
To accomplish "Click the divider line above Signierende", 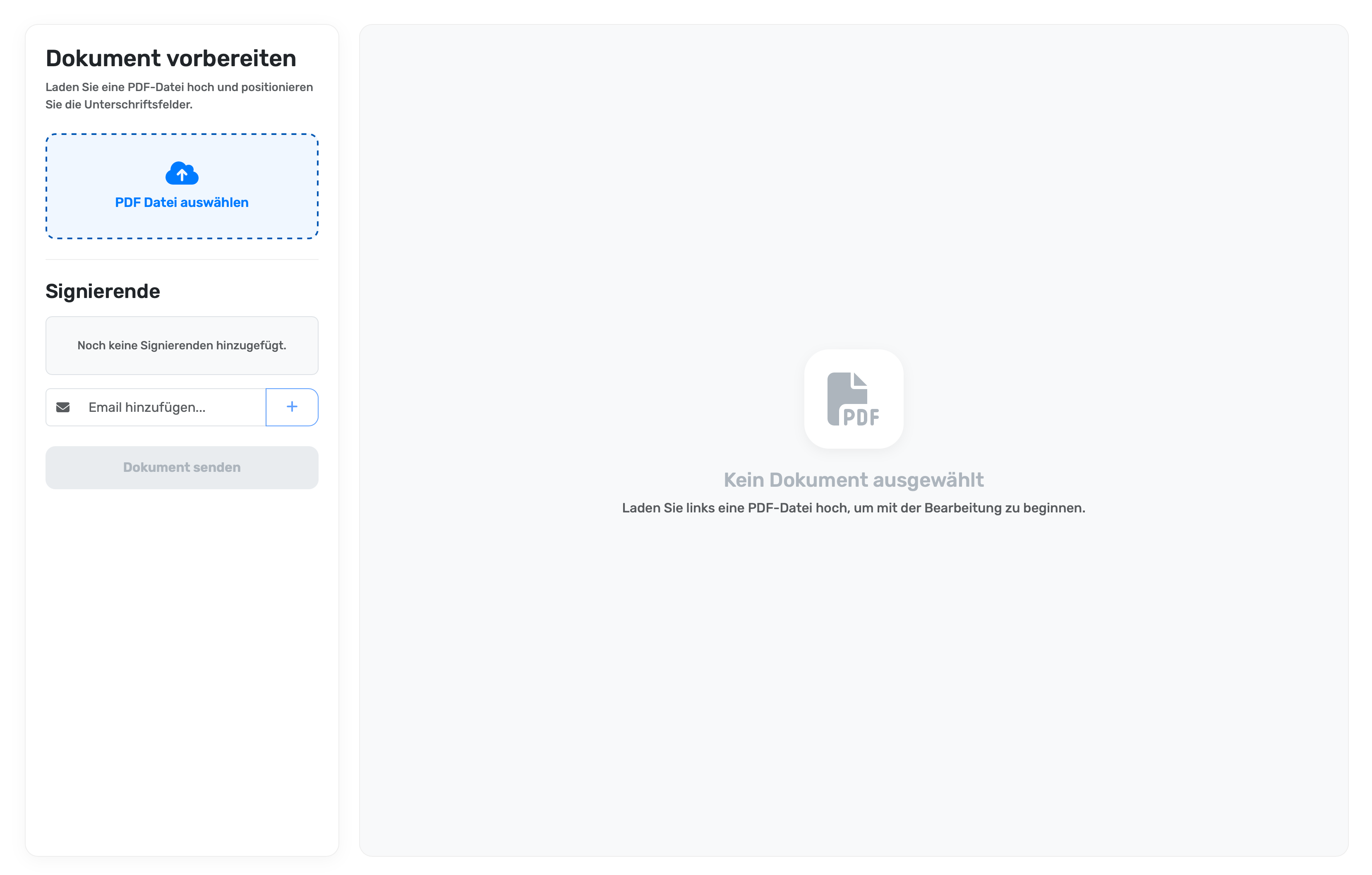I will tap(182, 260).
